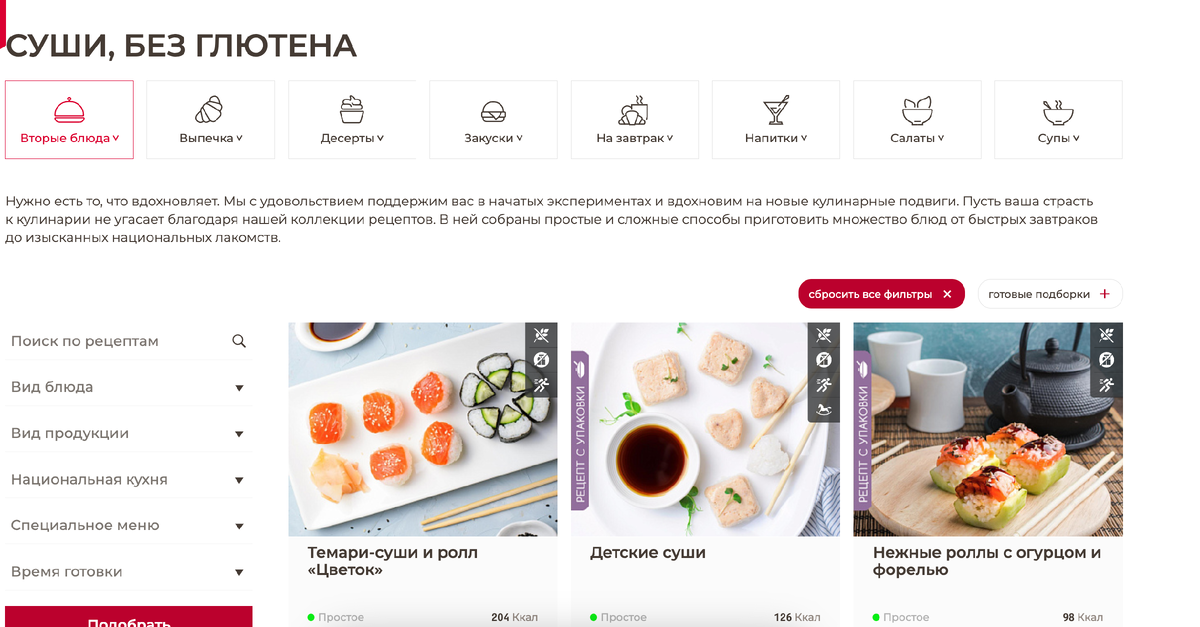Open the Время готовки dropdown
Viewport: 1200px width, 627px height.
[x=128, y=571]
